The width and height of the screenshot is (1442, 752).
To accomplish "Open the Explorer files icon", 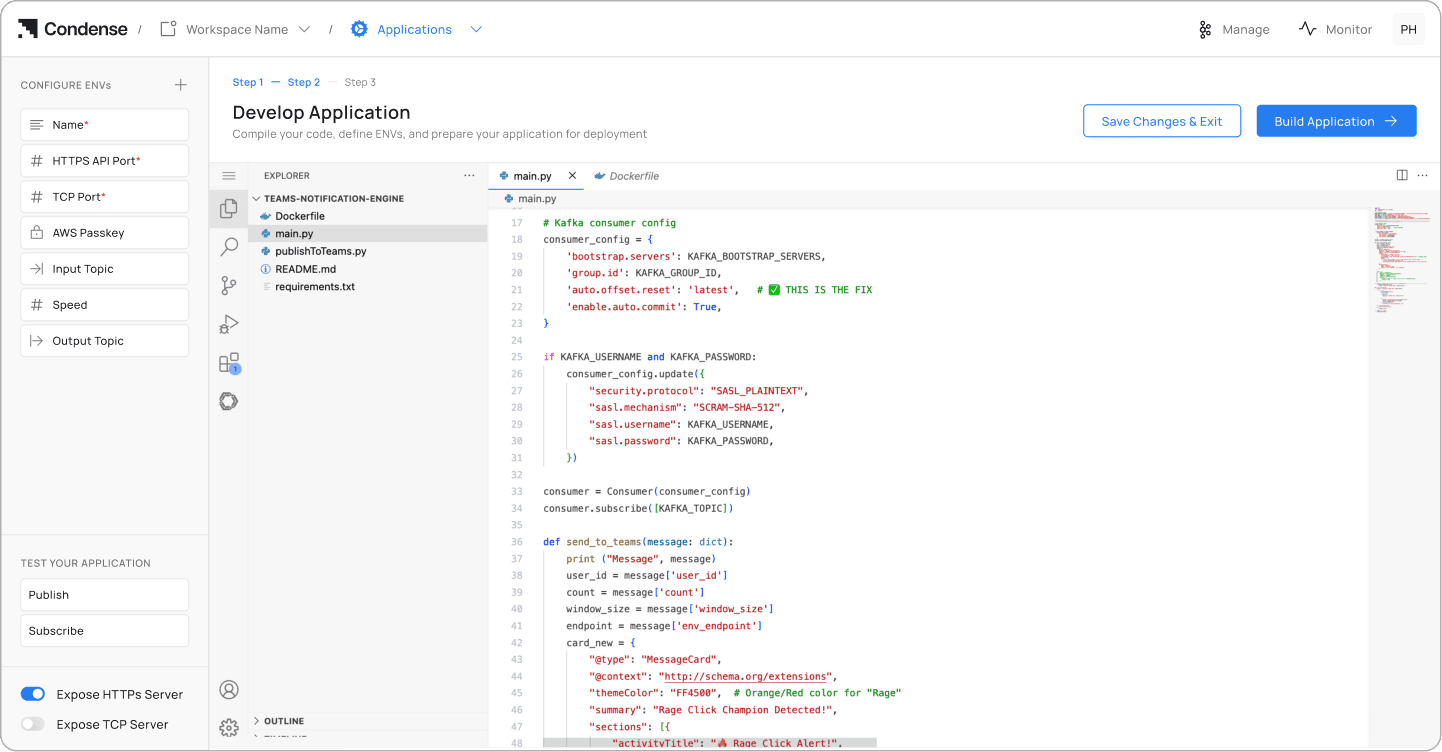I will tap(229, 208).
